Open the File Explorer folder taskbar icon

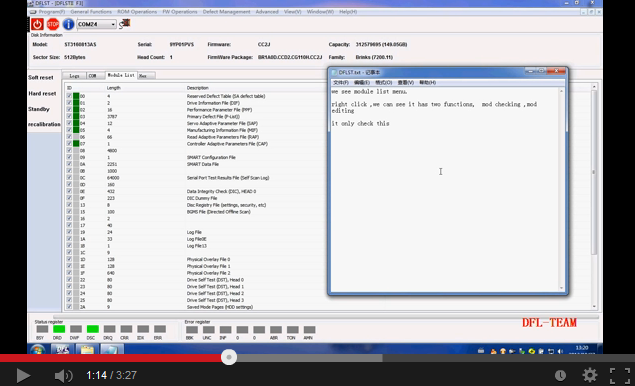click(x=87, y=350)
